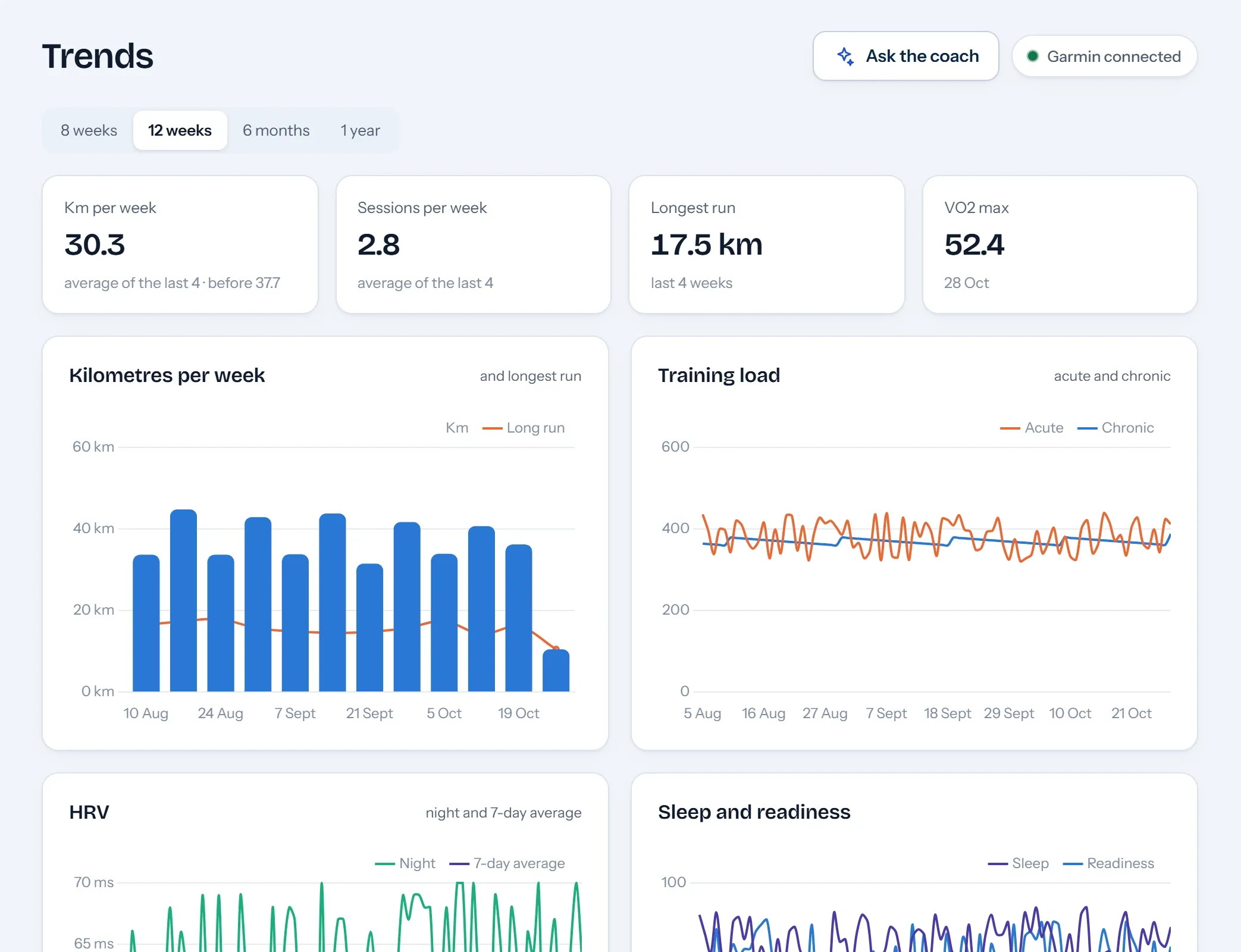Click the Longest run 17.5 km card

coord(766,244)
